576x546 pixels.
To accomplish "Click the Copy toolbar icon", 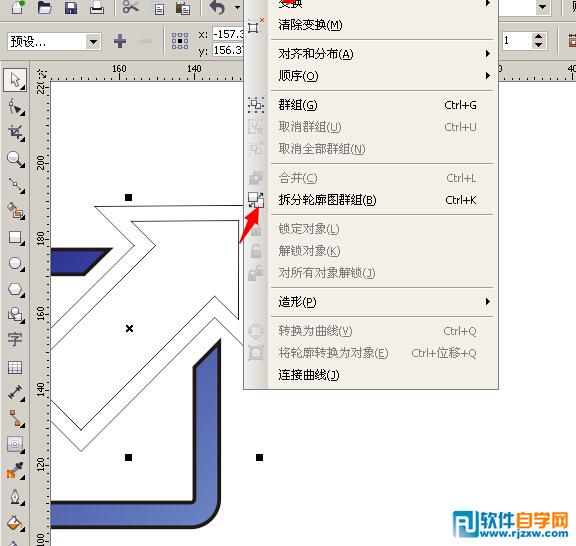I will (x=159, y=8).
